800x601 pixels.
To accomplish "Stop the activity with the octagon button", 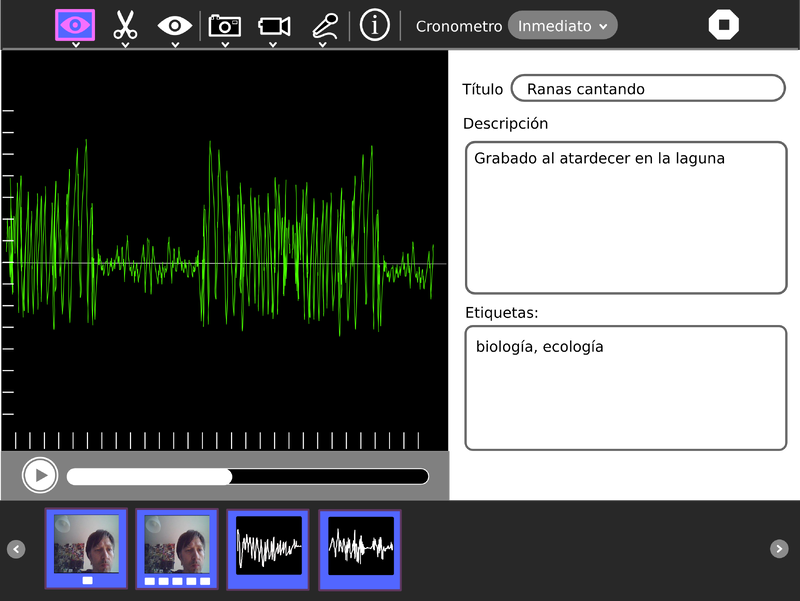I will (x=723, y=25).
